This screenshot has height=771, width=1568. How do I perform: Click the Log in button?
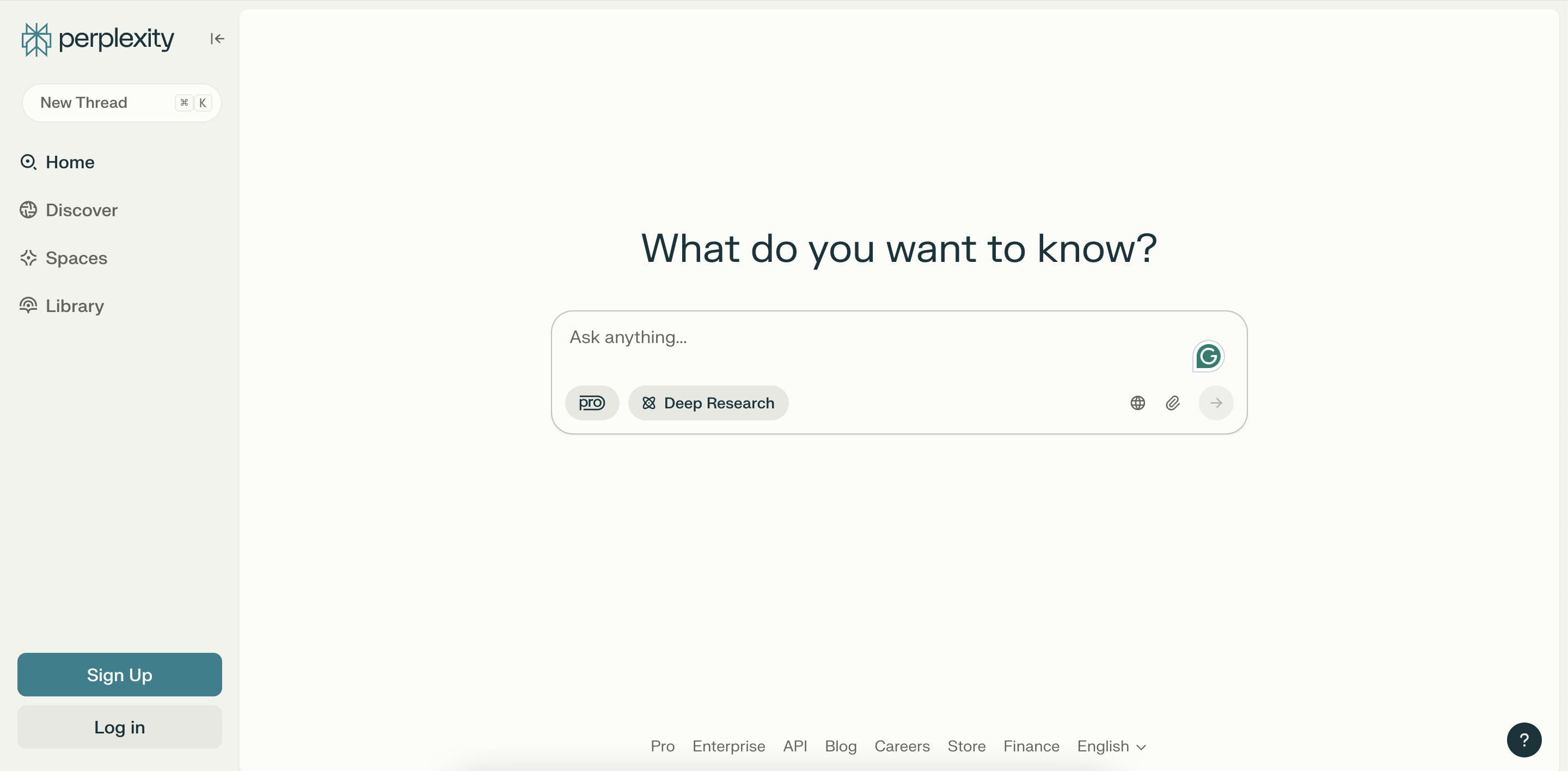pos(119,727)
